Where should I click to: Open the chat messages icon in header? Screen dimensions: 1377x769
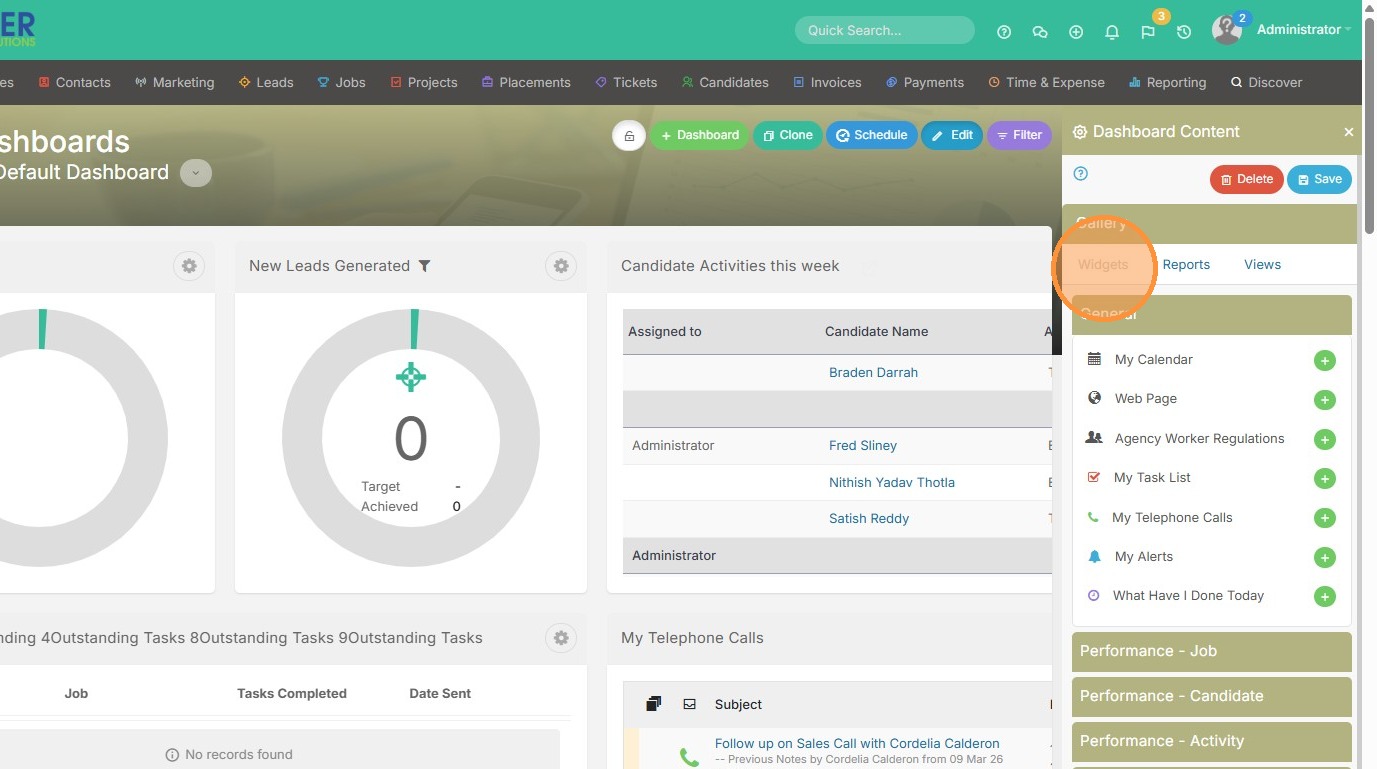pyautogui.click(x=1040, y=32)
